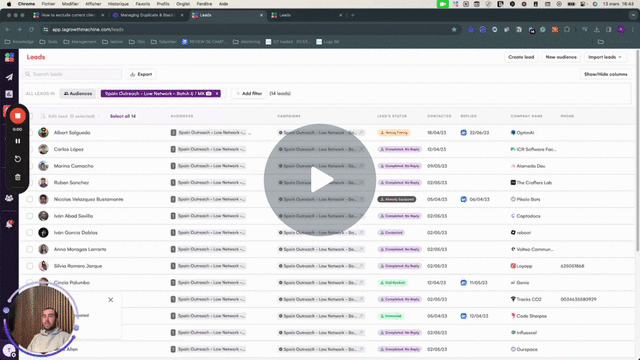Image resolution: width=640 pixels, height=360 pixels.
Task: Switch to the last Leads browser tab
Action: (307, 15)
